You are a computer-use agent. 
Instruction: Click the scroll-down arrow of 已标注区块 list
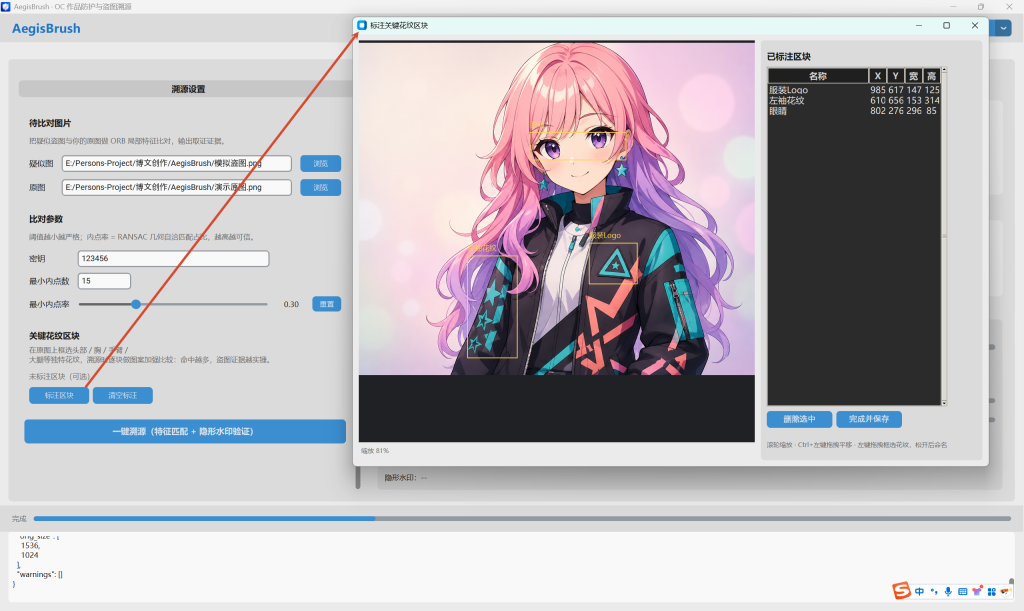(944, 403)
